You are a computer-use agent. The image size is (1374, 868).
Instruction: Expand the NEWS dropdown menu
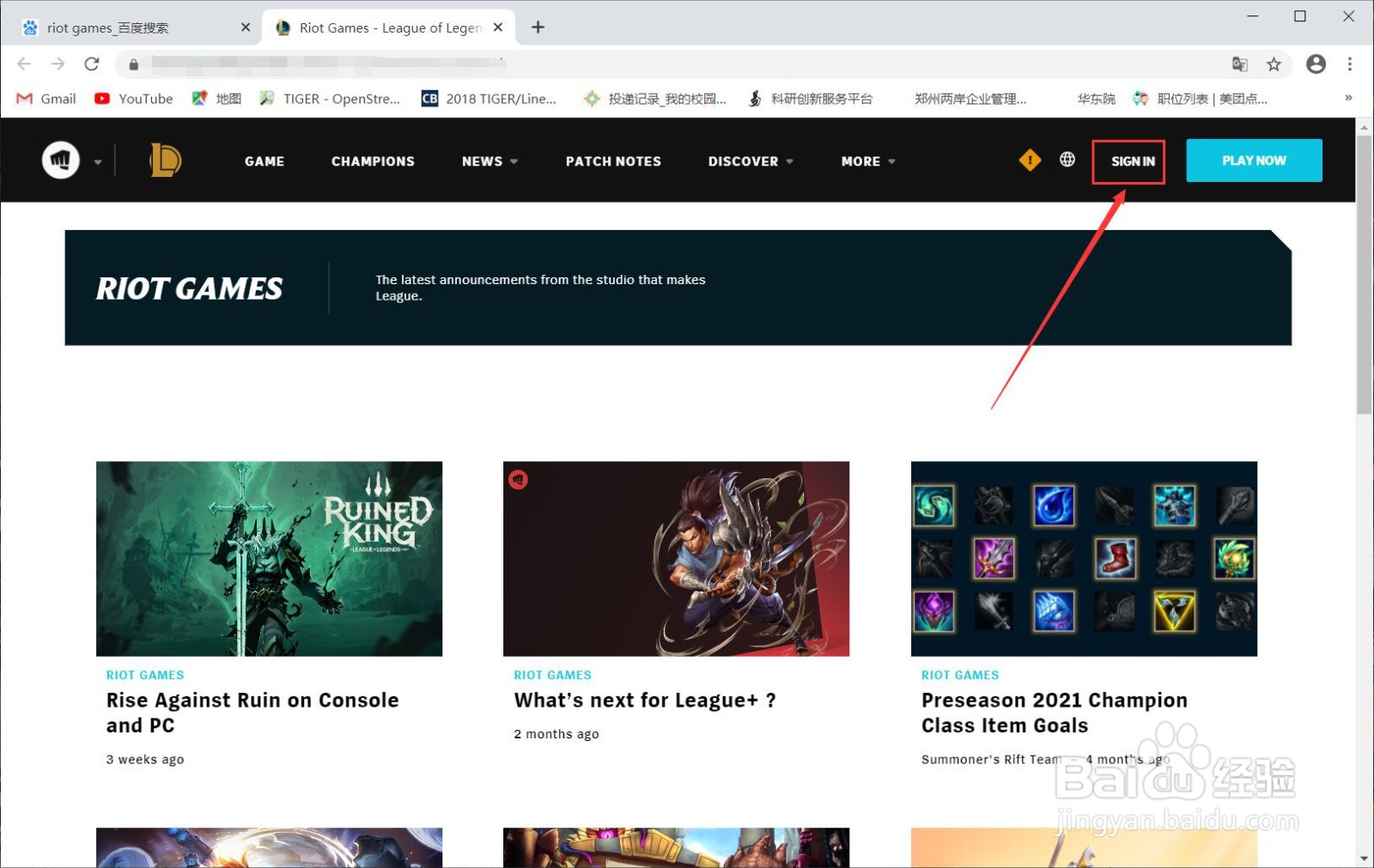pos(489,161)
